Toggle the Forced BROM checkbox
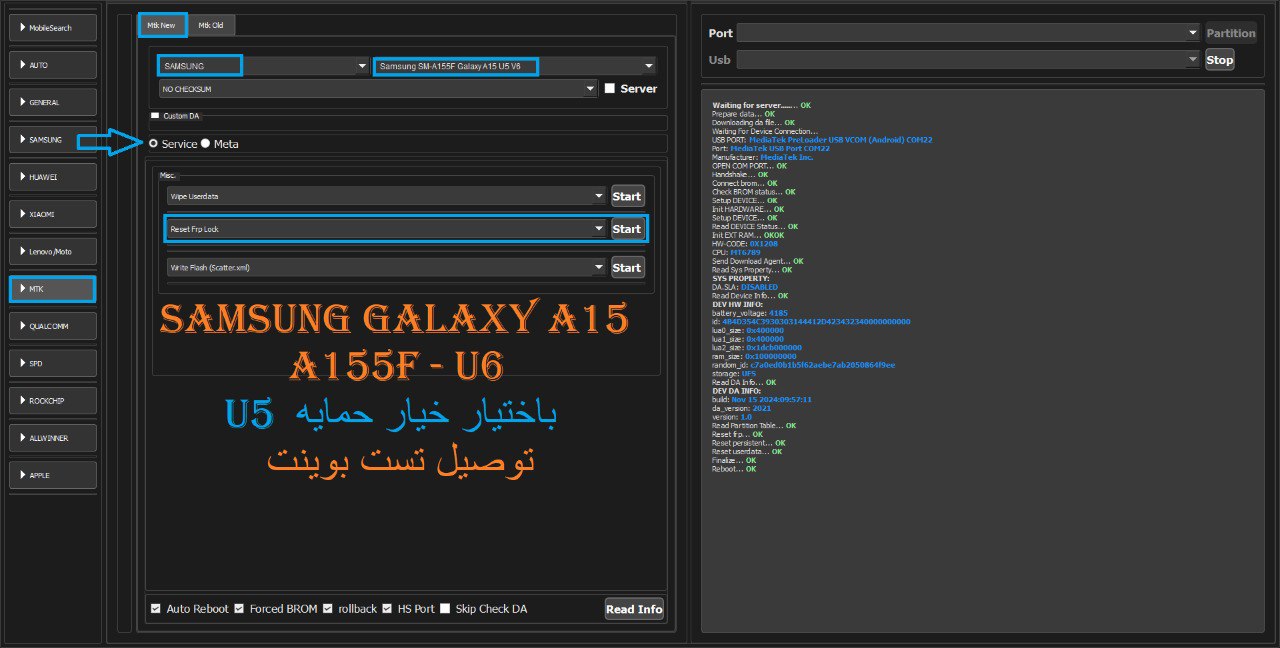 tap(239, 609)
